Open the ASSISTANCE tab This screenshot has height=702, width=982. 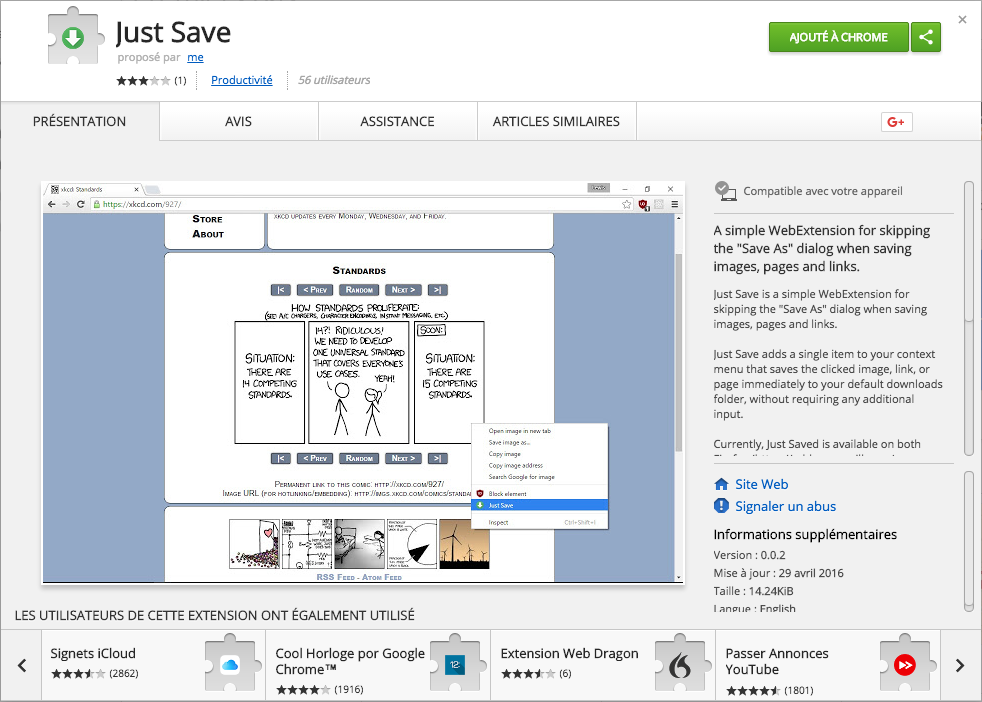(x=397, y=121)
